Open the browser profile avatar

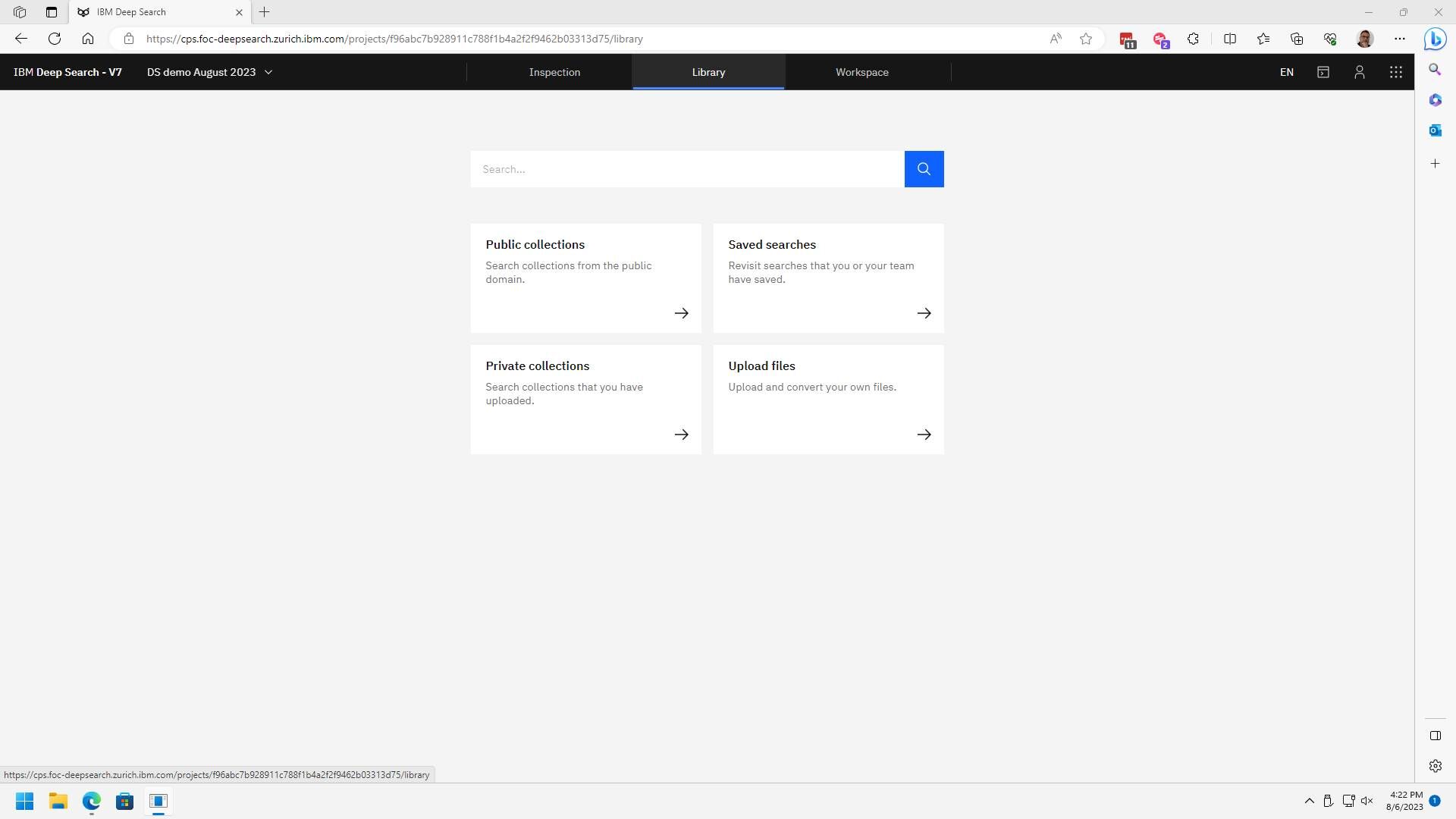(x=1365, y=39)
